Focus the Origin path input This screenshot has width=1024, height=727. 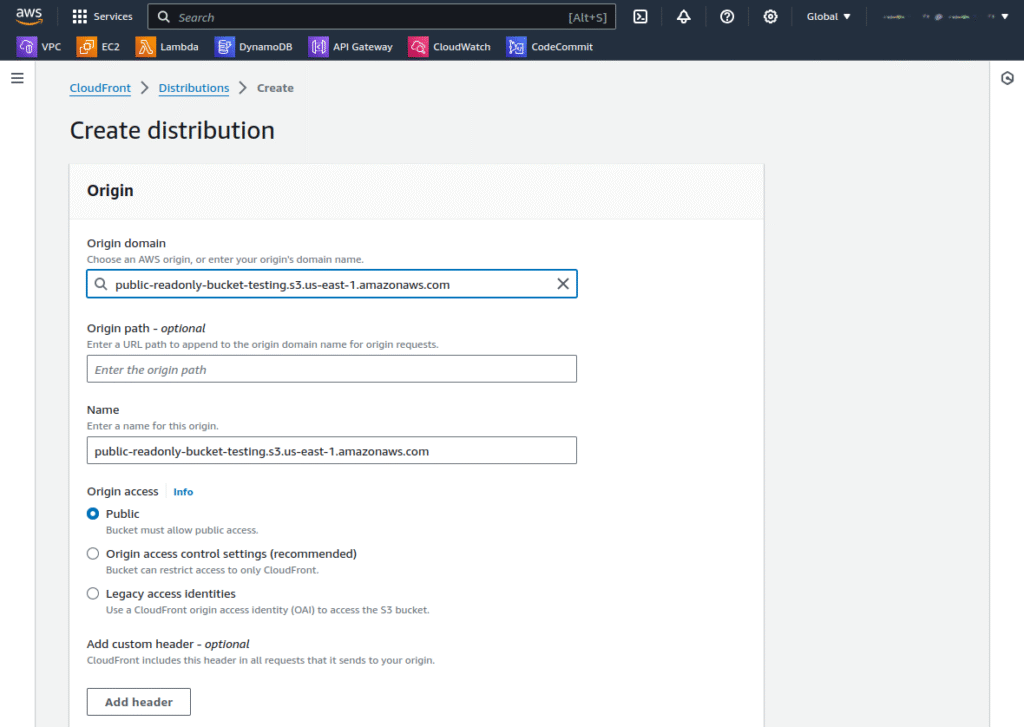pyautogui.click(x=332, y=369)
